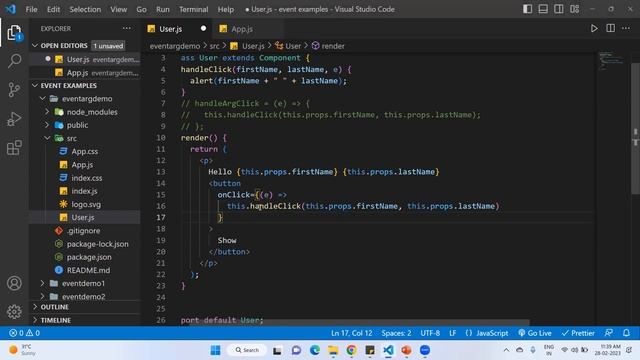This screenshot has height=360, width=640.
Task: Open the Explorer view in activity bar
Action: point(14,33)
